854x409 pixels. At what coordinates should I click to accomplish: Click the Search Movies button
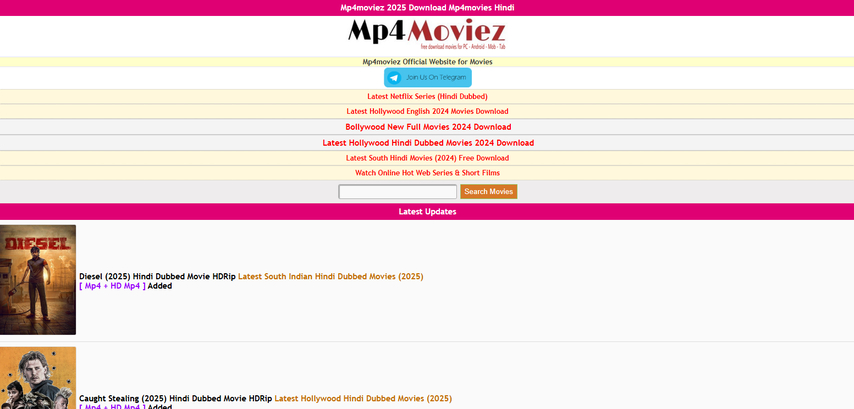click(489, 192)
